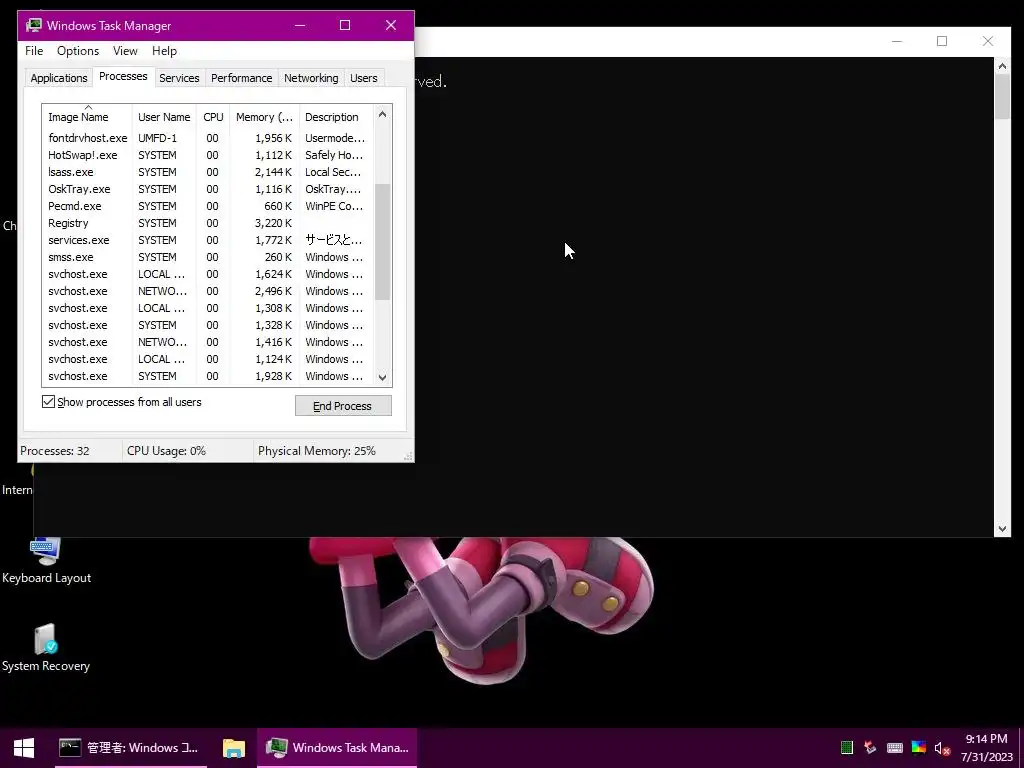Select the OskTray.exe process row
Image resolution: width=1024 pixels, height=768 pixels.
coord(208,189)
